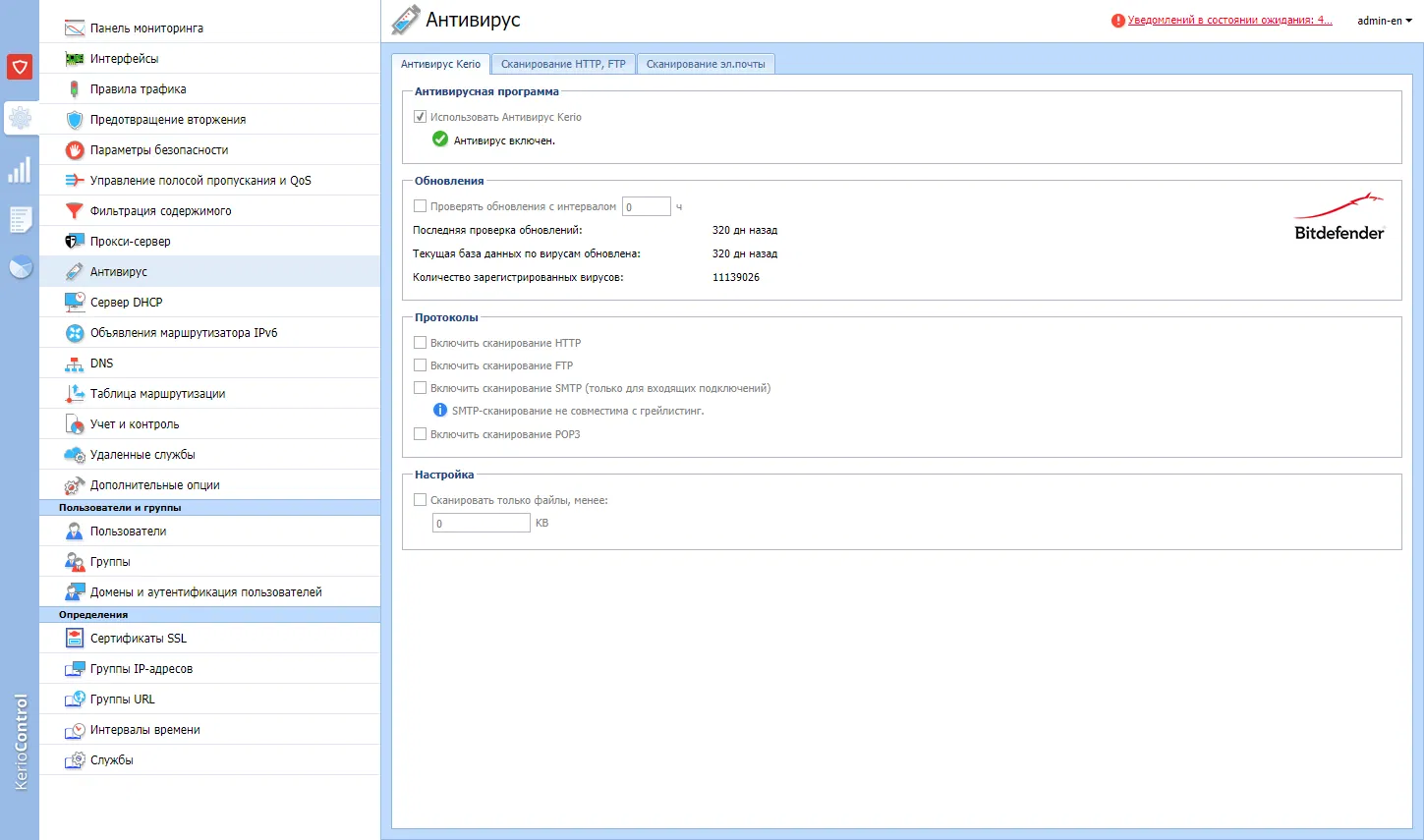1424x840 pixels.
Task: Click the Фильтрация содержимого funnel icon
Action: 75,211
